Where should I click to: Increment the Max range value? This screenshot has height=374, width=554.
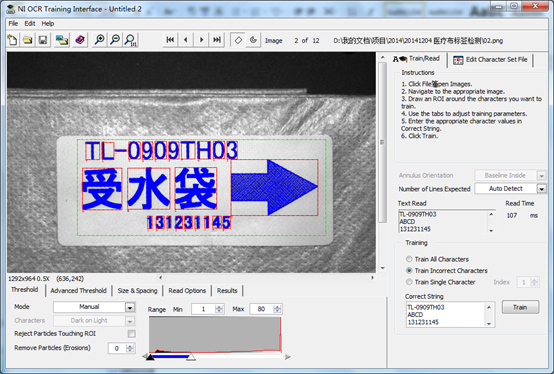point(277,307)
